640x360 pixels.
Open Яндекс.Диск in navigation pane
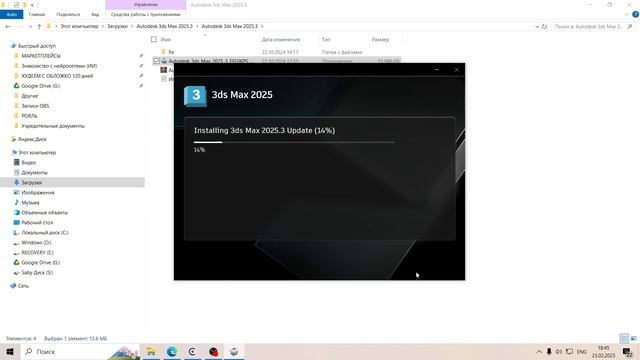point(32,139)
